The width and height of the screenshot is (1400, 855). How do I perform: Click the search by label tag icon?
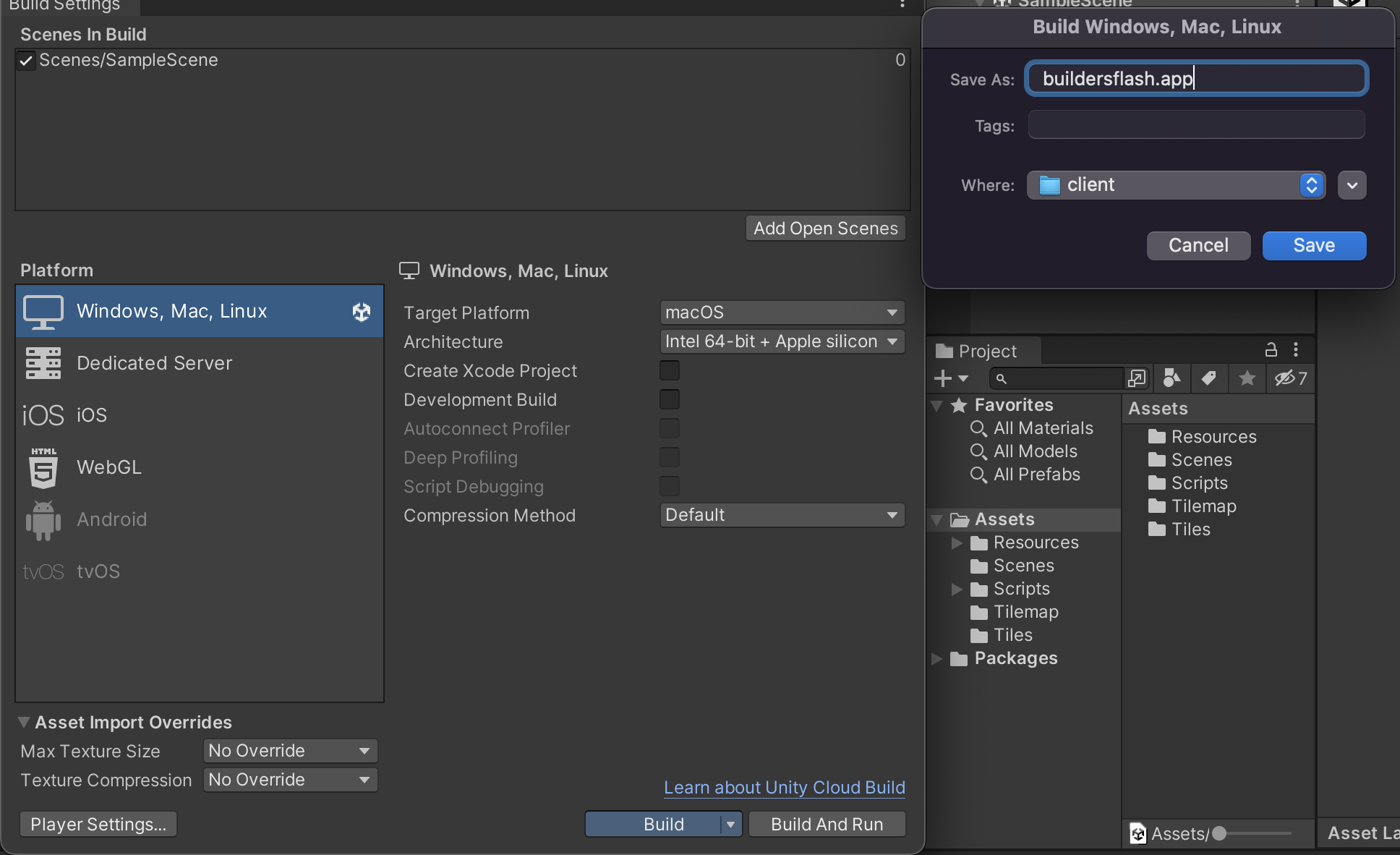click(x=1208, y=378)
